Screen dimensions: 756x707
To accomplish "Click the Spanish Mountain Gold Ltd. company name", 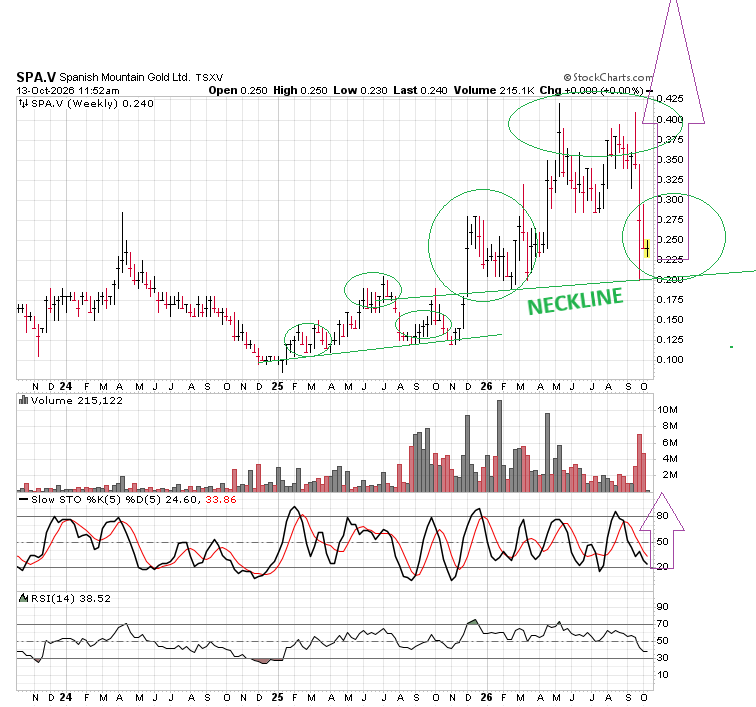I will 124,77.
